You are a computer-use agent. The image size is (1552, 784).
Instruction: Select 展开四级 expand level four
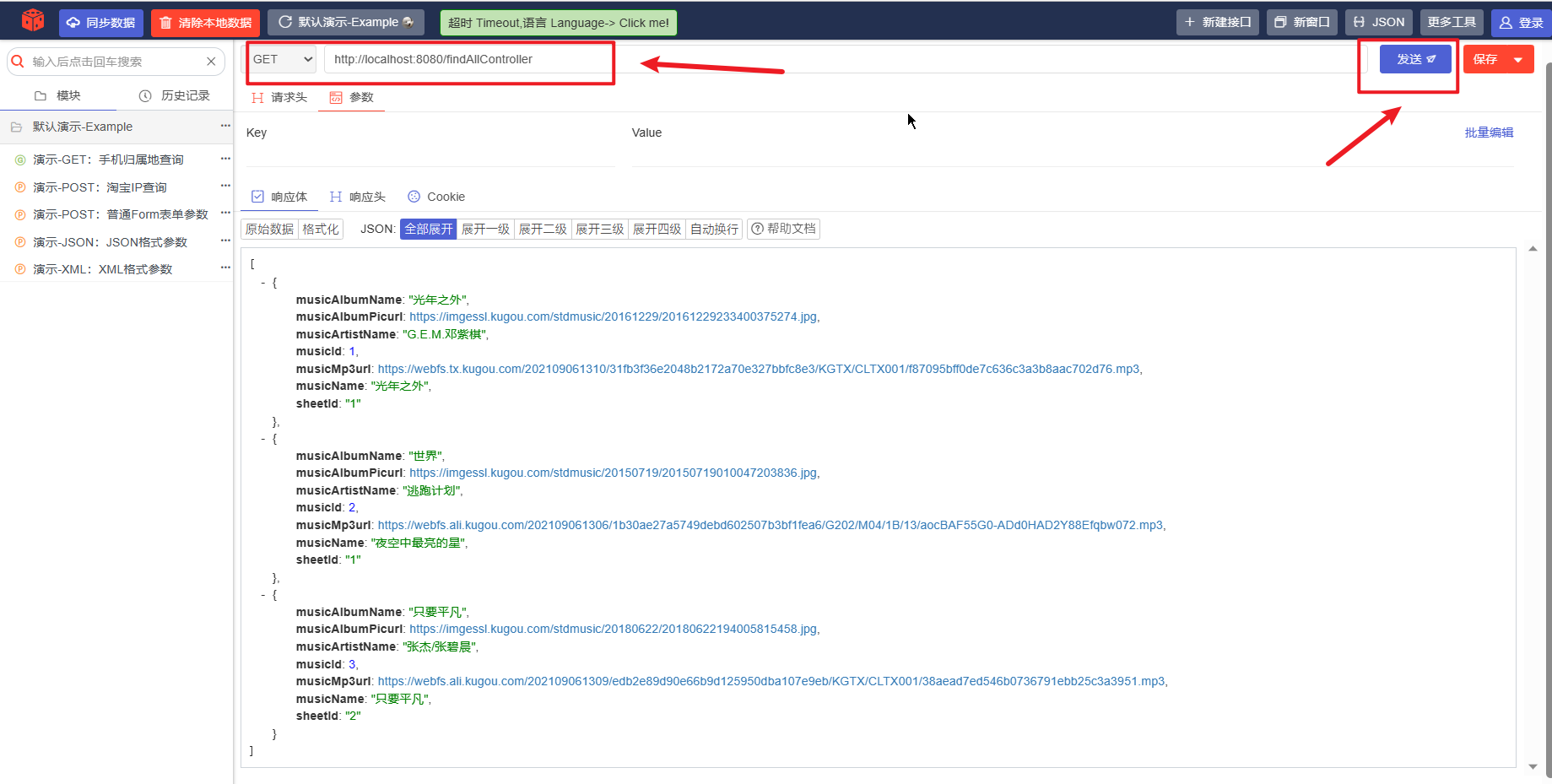[x=657, y=229]
